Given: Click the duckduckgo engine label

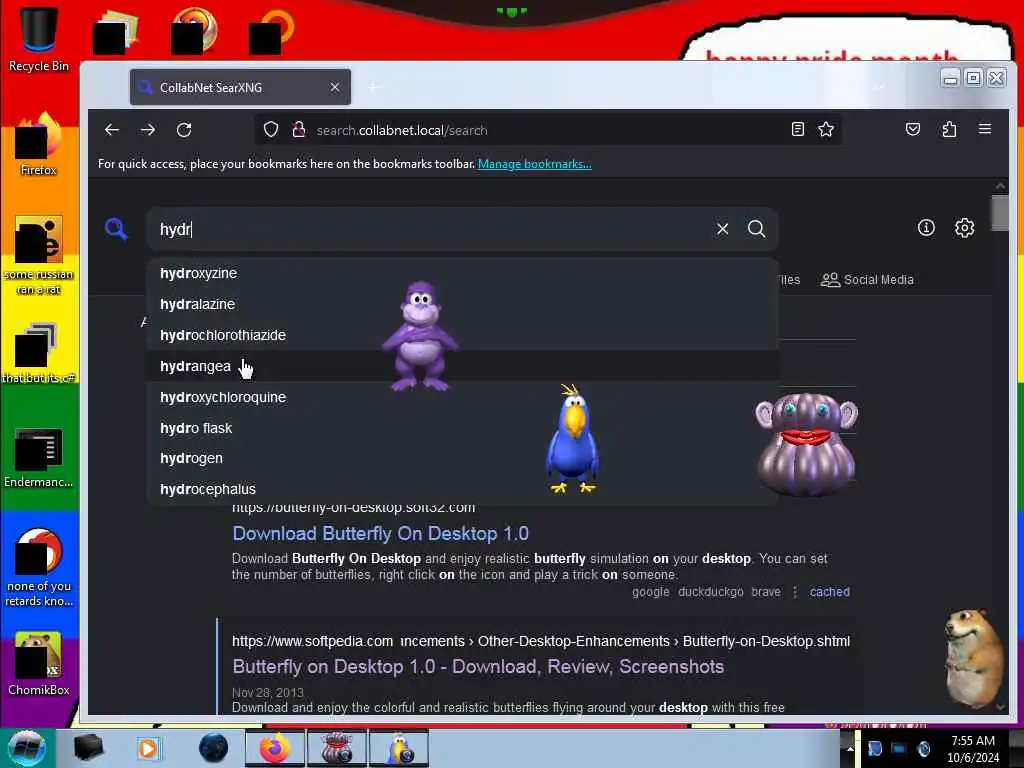Looking at the screenshot, I should pos(711,592).
